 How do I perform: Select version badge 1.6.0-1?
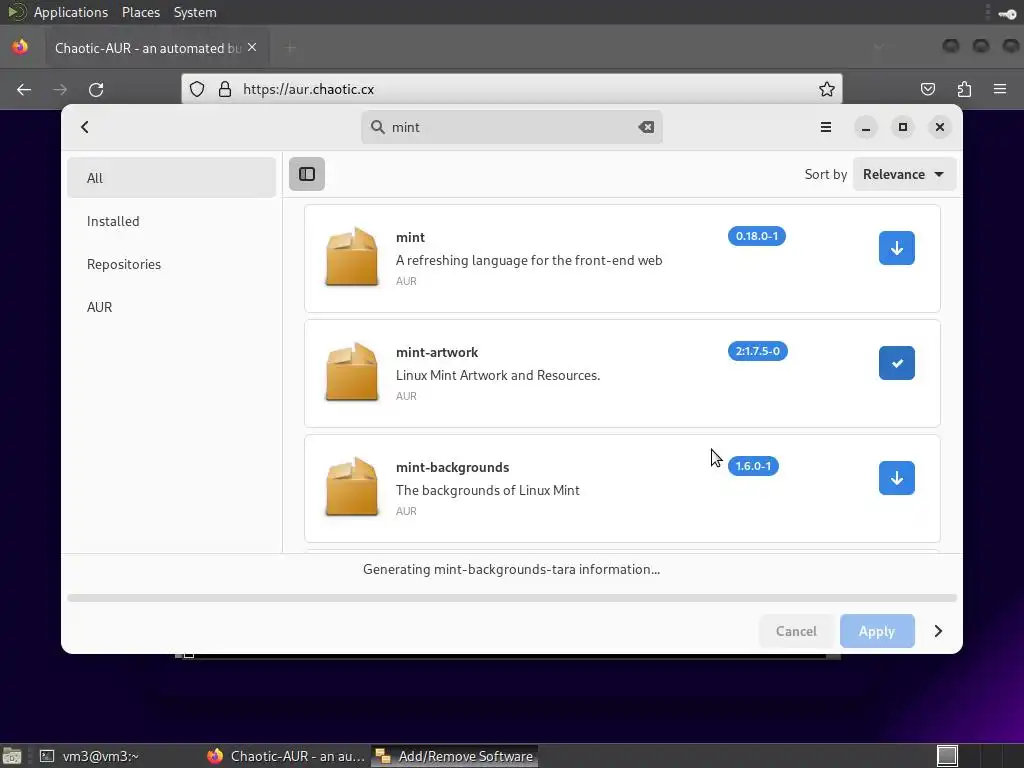(753, 466)
